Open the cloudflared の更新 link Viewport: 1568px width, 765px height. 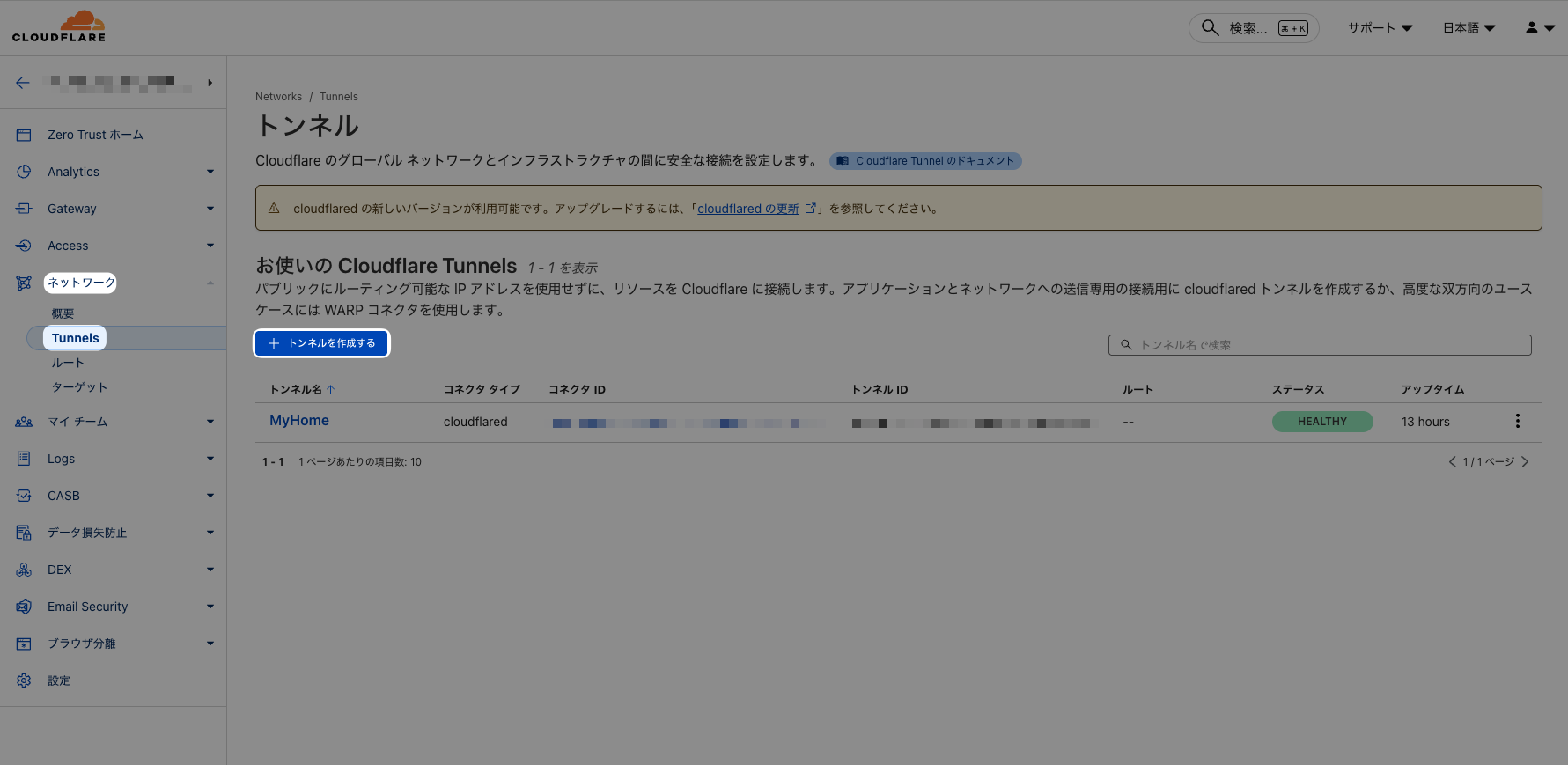[748, 209]
